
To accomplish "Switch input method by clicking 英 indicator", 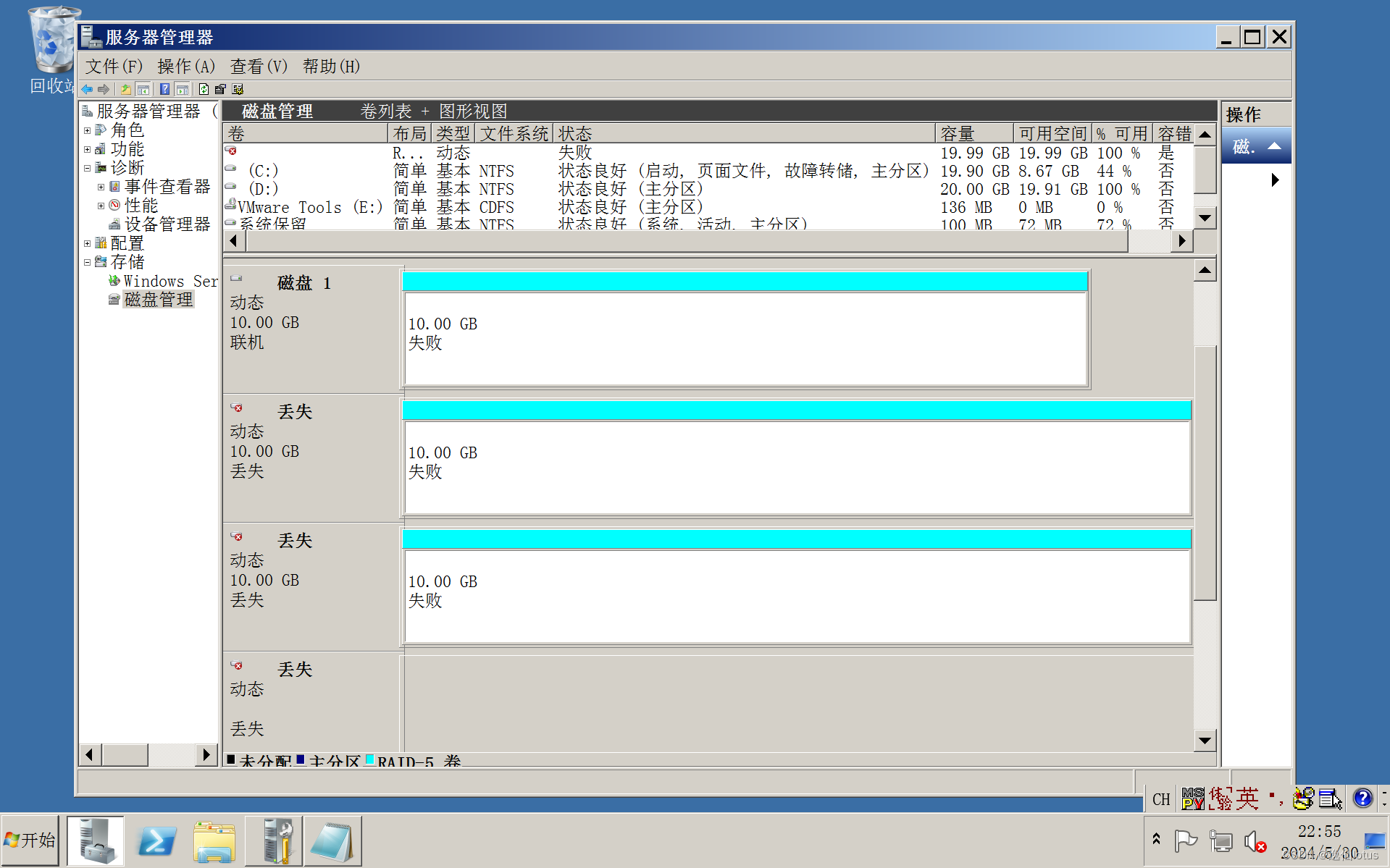I will click(1247, 799).
